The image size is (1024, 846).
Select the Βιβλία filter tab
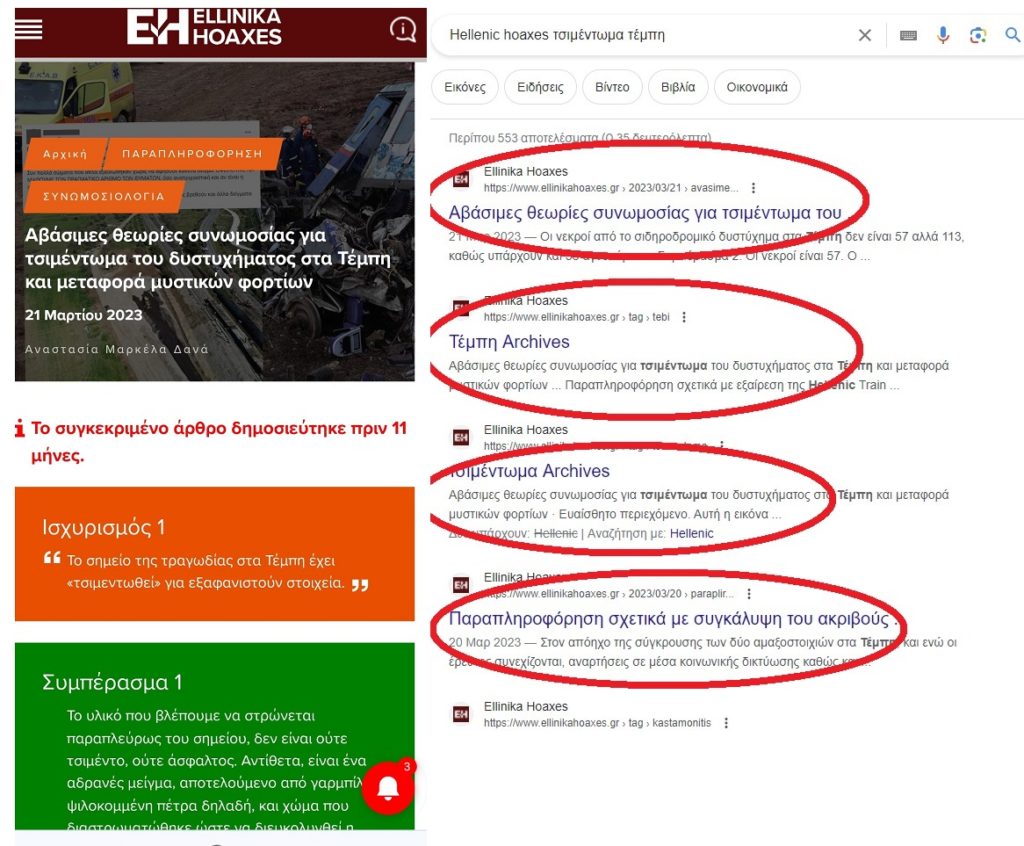click(x=678, y=87)
